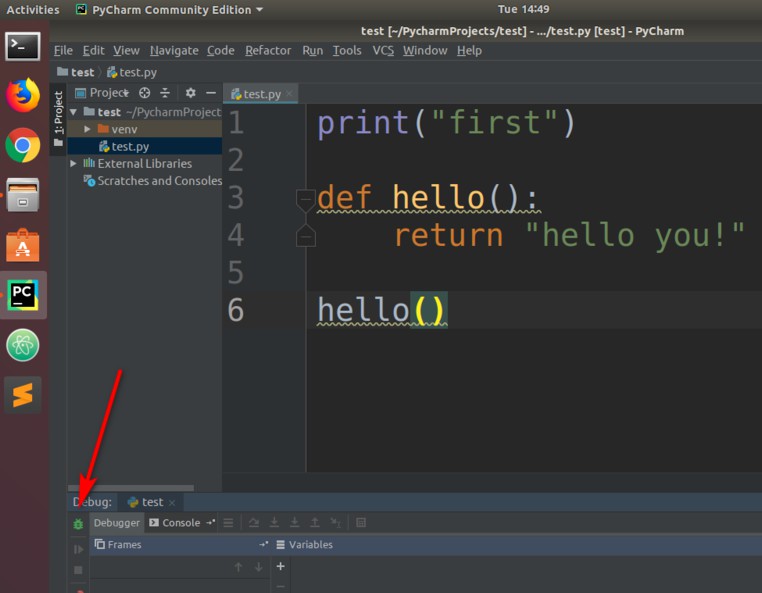Click the Scroll from Source crosshair icon
The height and width of the screenshot is (593, 762).
pos(144,92)
